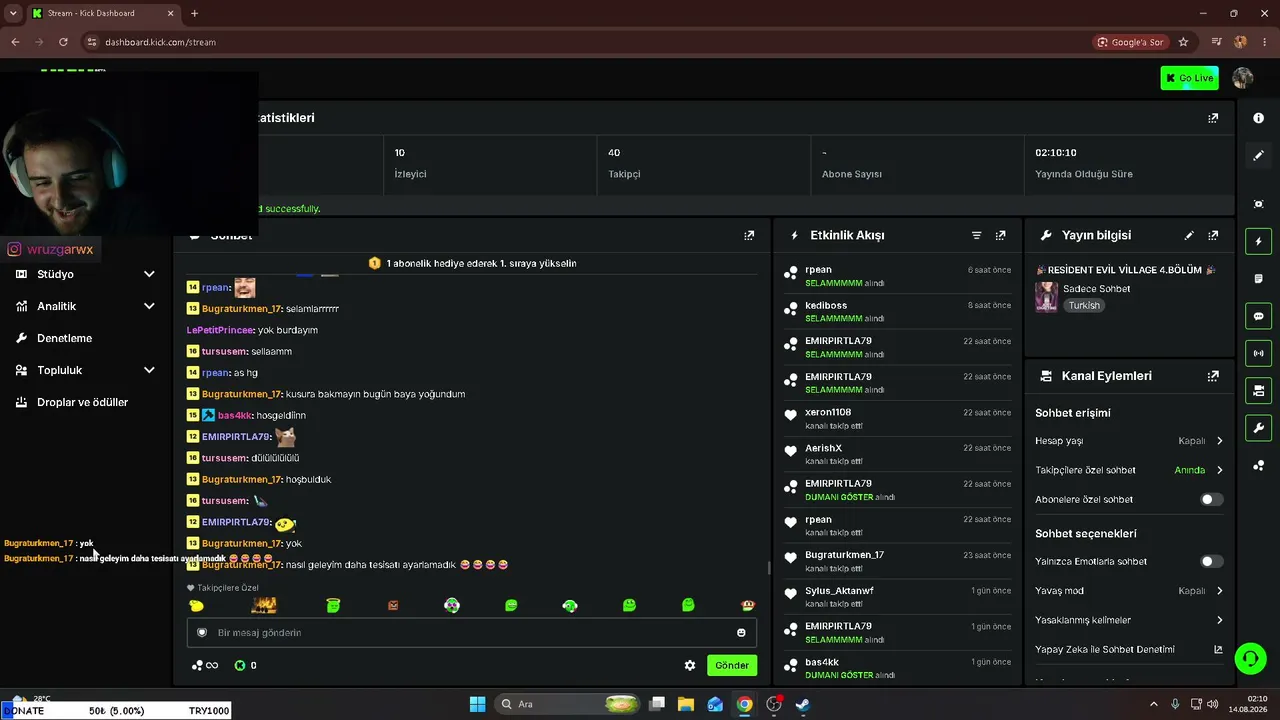Open external link icon beside Yapay Zeka Sohbet Denetimi

click(1218, 650)
